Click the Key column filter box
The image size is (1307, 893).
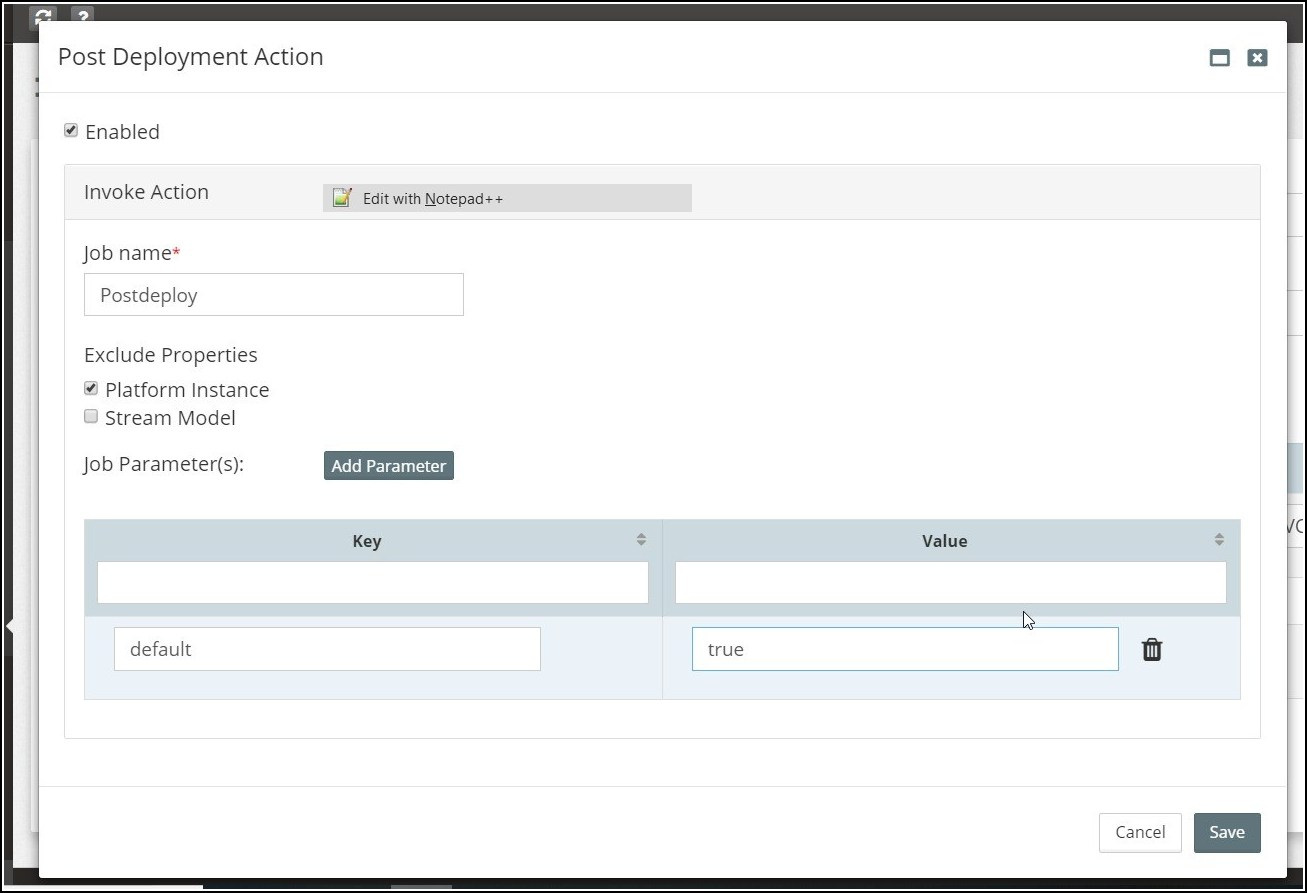[x=372, y=582]
